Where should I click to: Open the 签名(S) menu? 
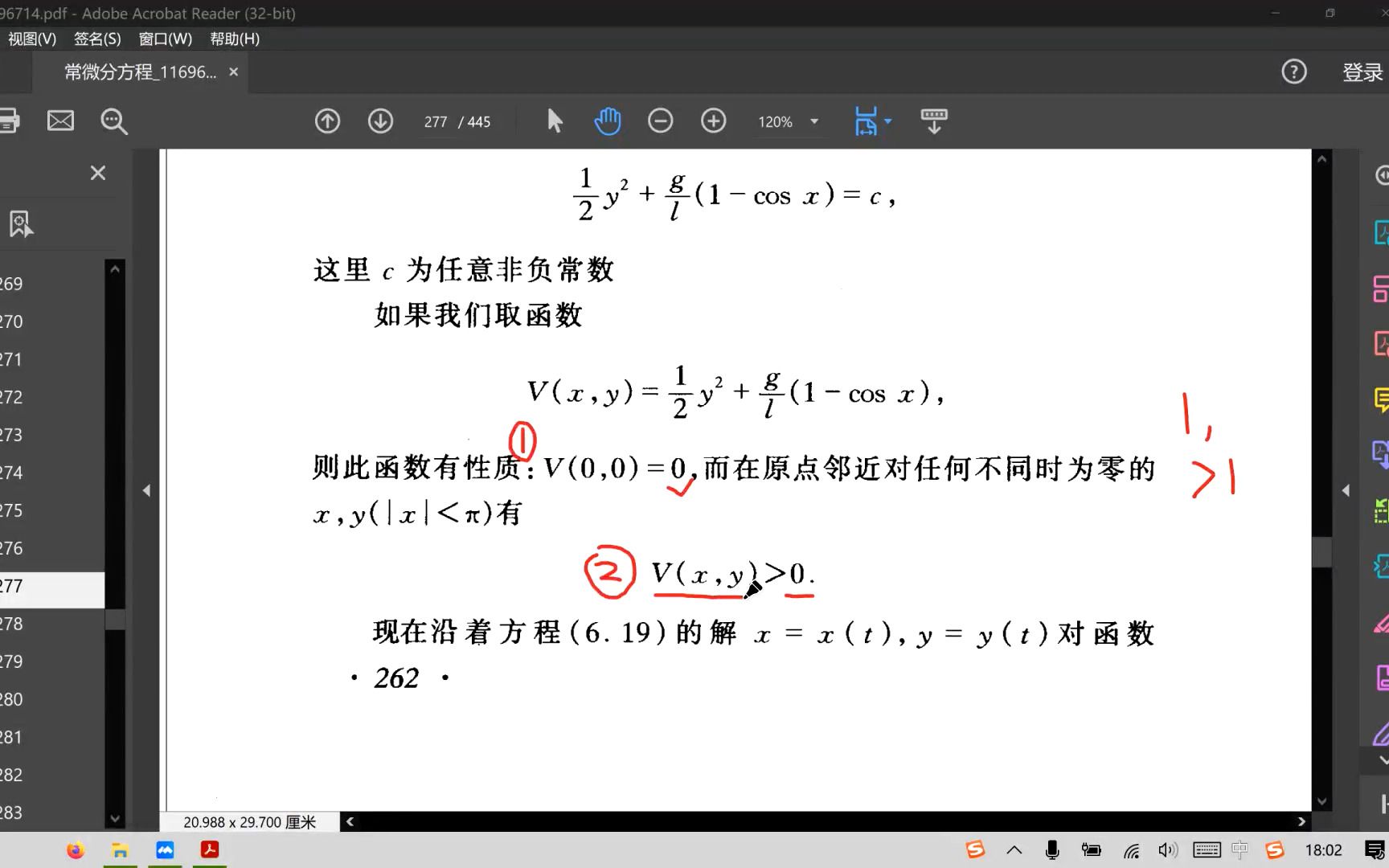pos(97,39)
